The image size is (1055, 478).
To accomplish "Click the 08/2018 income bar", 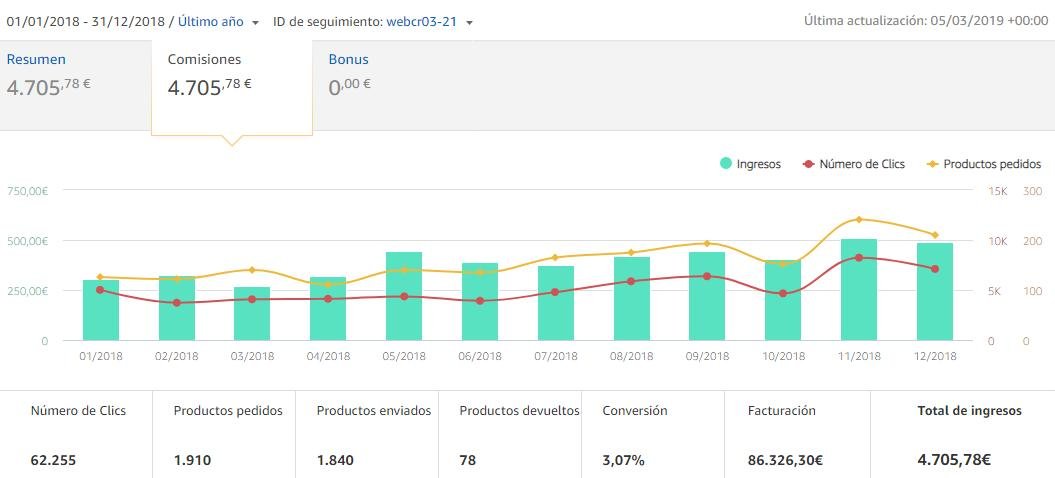I will [632, 298].
